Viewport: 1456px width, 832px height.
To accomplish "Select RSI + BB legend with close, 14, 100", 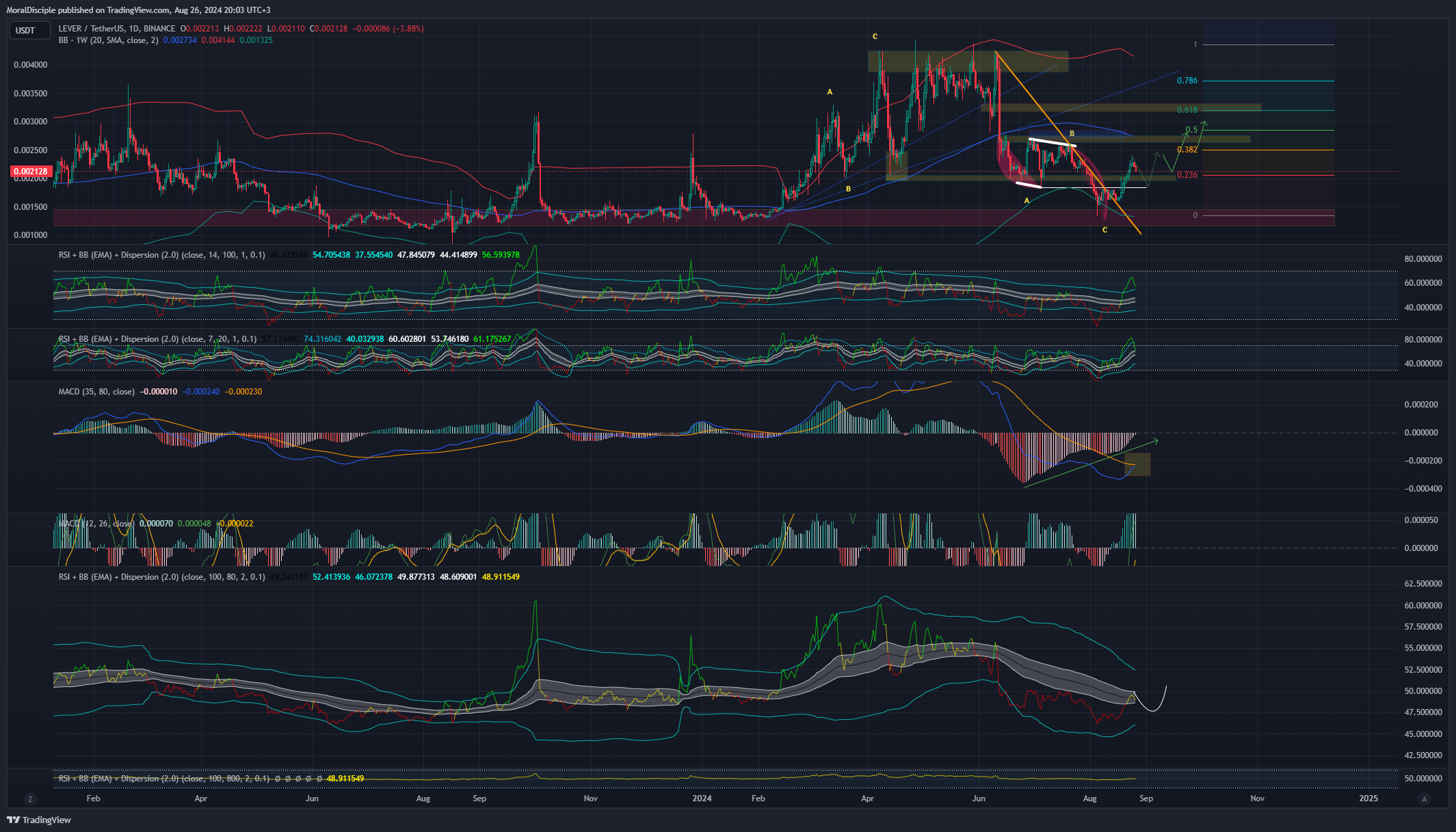I will pos(162,255).
